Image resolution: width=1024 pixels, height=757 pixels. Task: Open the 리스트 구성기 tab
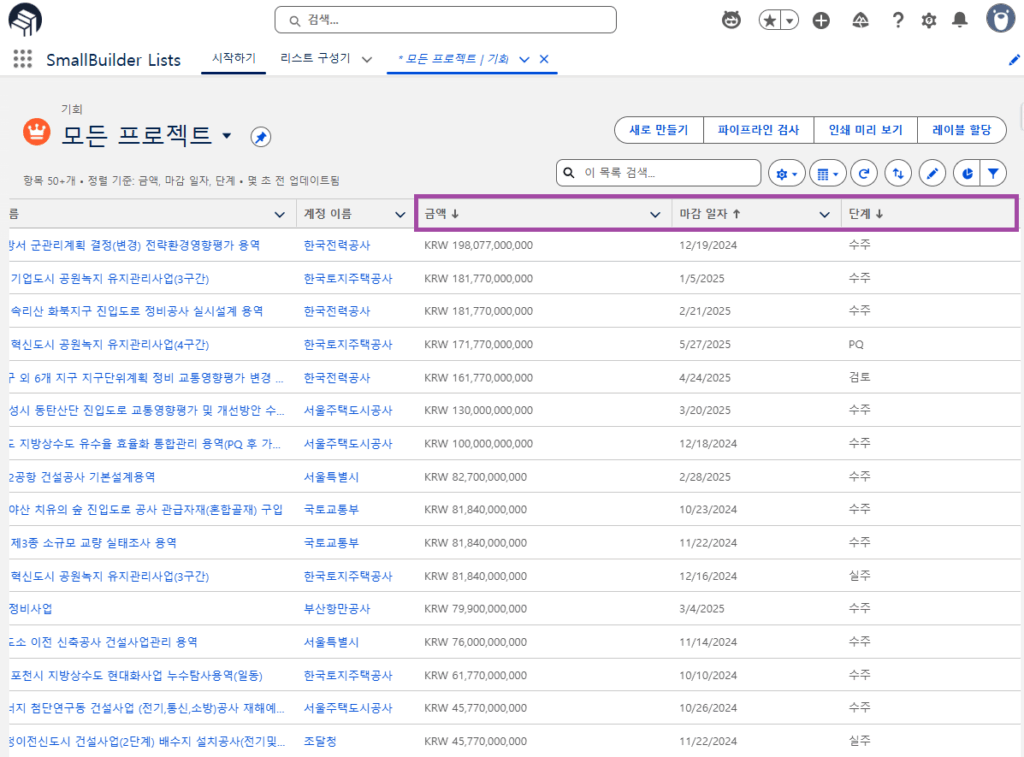[315, 58]
